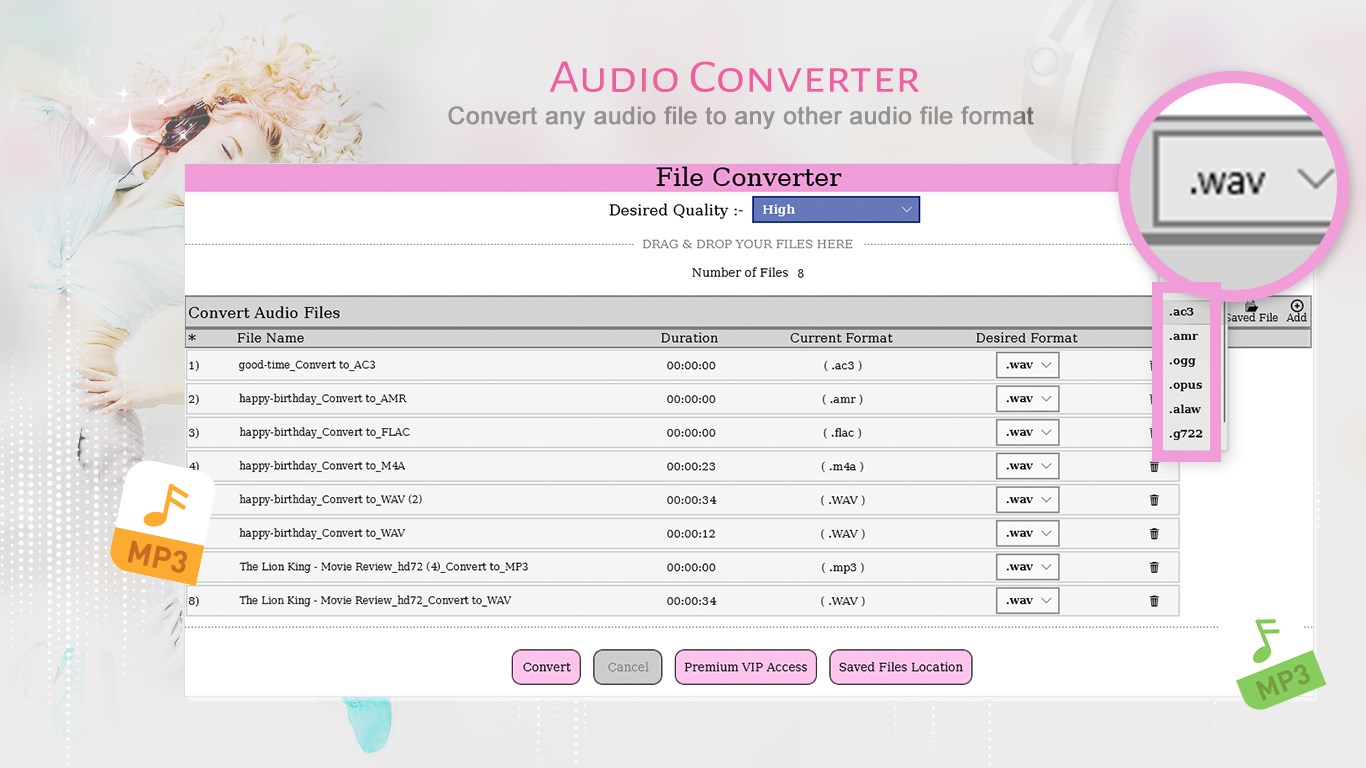Remove happy-birthday_Convert to_WAV (2) using trash icon

[1154, 500]
